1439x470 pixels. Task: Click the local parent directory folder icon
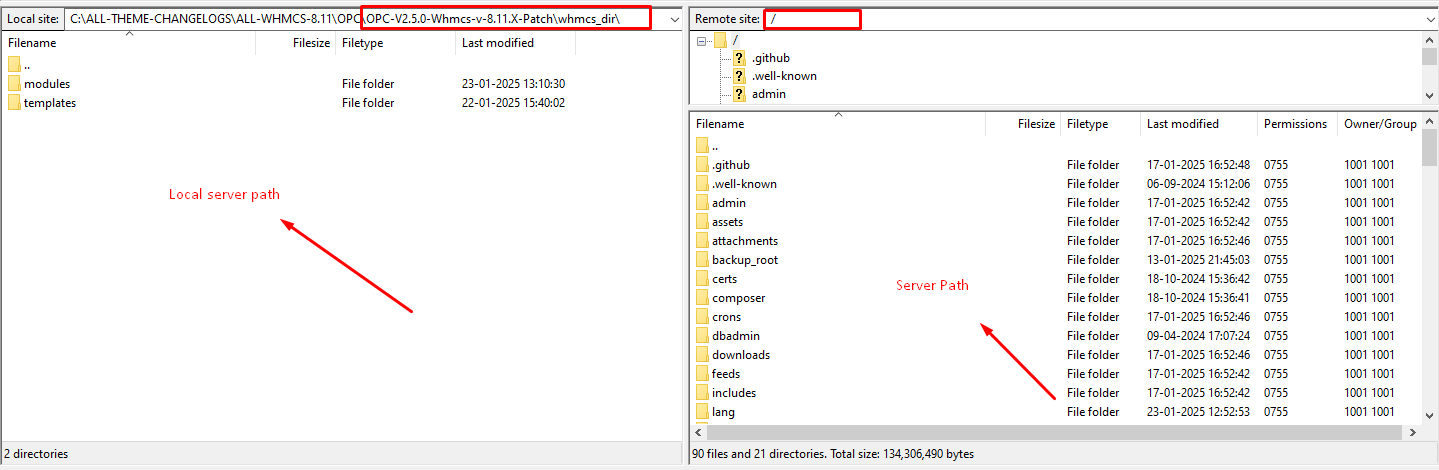14,65
